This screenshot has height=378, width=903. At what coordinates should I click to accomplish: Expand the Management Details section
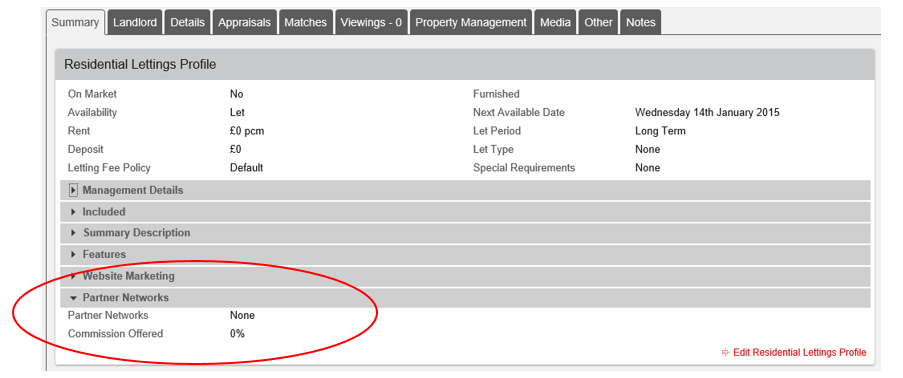pyautogui.click(x=465, y=190)
